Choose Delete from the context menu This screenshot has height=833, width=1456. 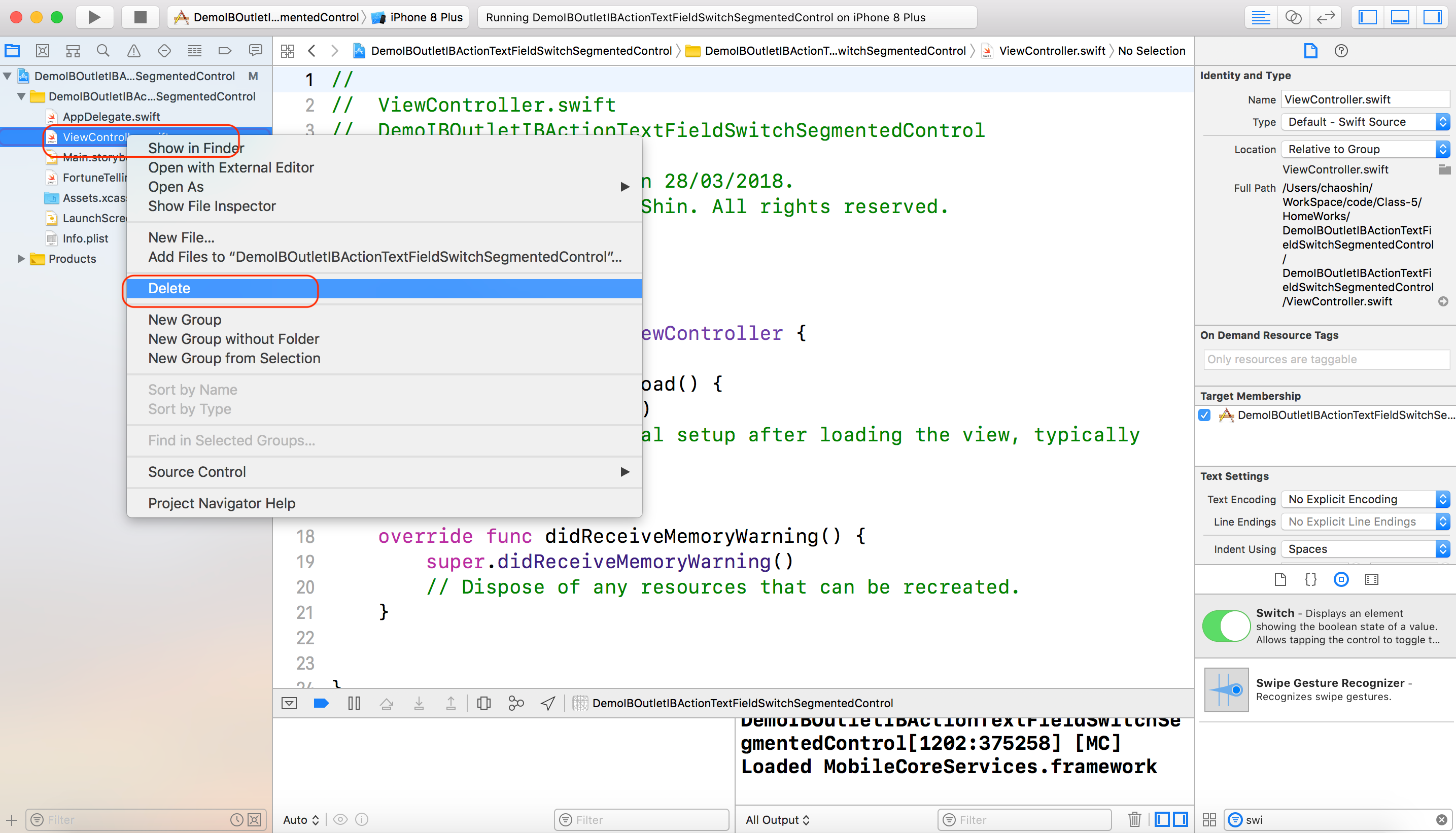click(169, 288)
